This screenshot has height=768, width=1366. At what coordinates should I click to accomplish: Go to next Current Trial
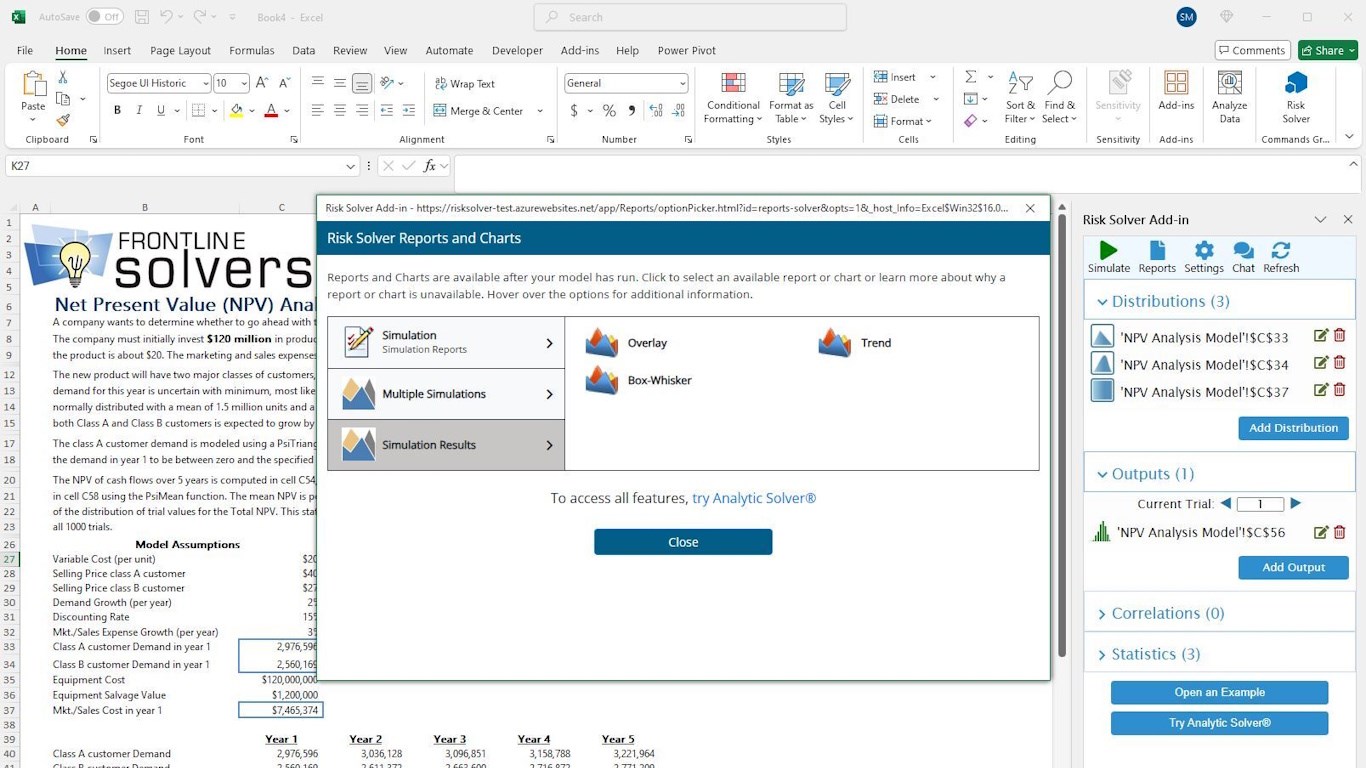pos(1296,504)
